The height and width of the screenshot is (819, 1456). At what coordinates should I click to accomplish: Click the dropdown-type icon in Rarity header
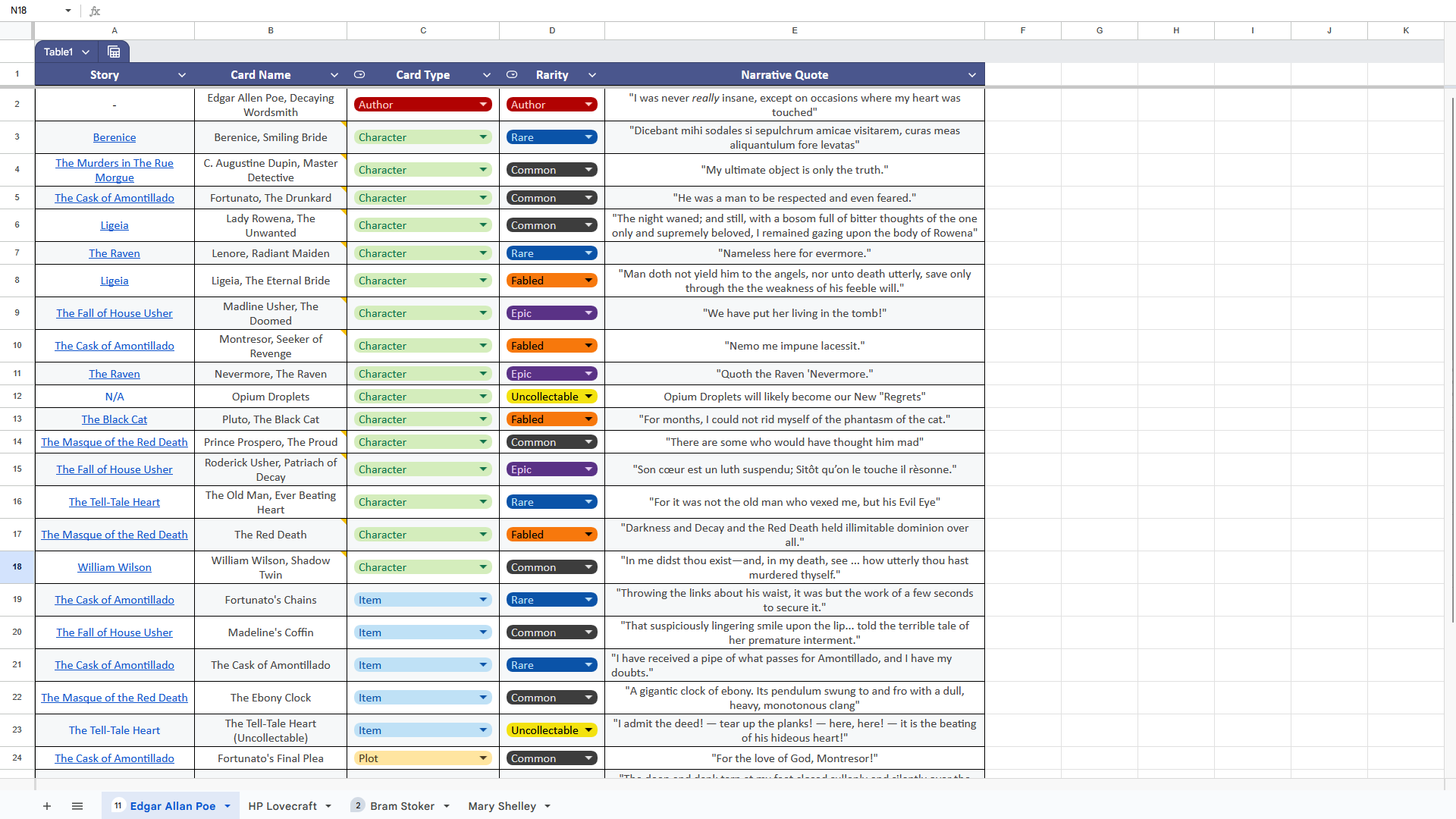[x=512, y=74]
